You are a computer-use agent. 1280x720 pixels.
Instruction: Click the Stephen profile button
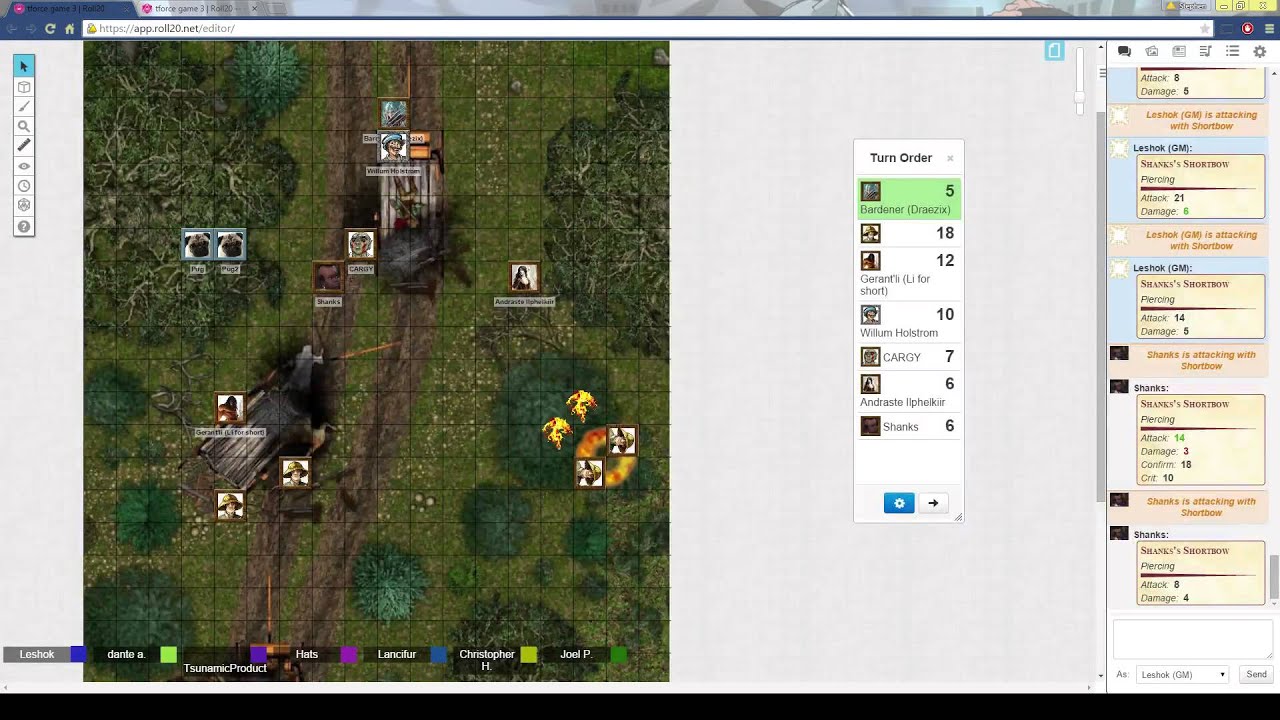[x=1187, y=6]
